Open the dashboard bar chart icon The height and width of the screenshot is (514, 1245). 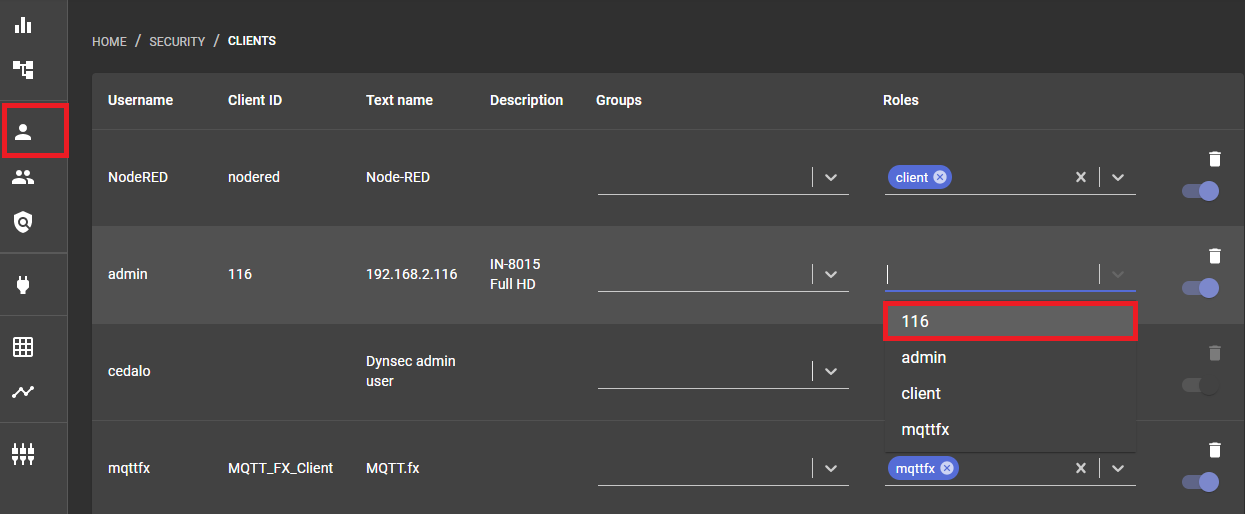pos(23,24)
